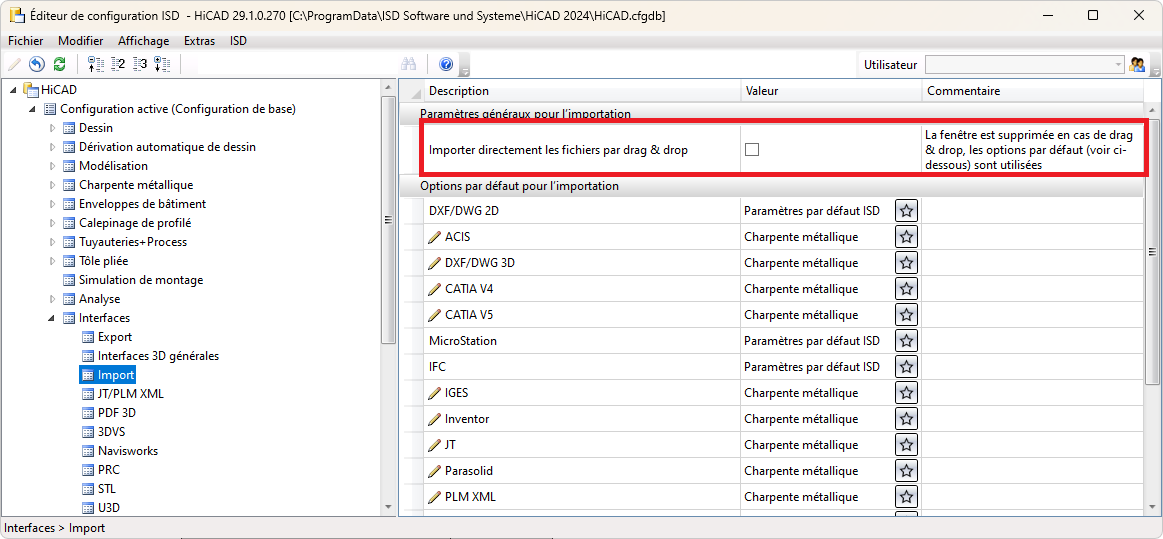The width and height of the screenshot is (1163, 539).
Task: Expand all tree levels toolbar icon
Action: (x=163, y=65)
